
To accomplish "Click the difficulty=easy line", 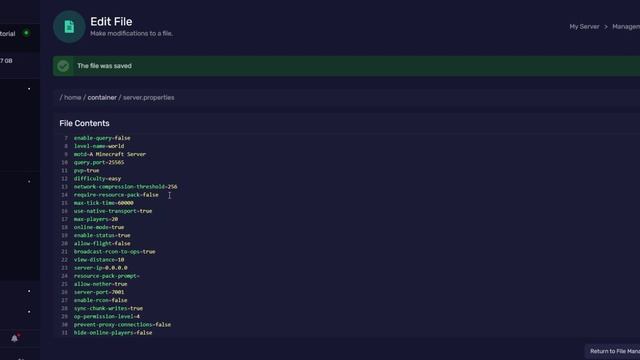I will pyautogui.click(x=98, y=179).
